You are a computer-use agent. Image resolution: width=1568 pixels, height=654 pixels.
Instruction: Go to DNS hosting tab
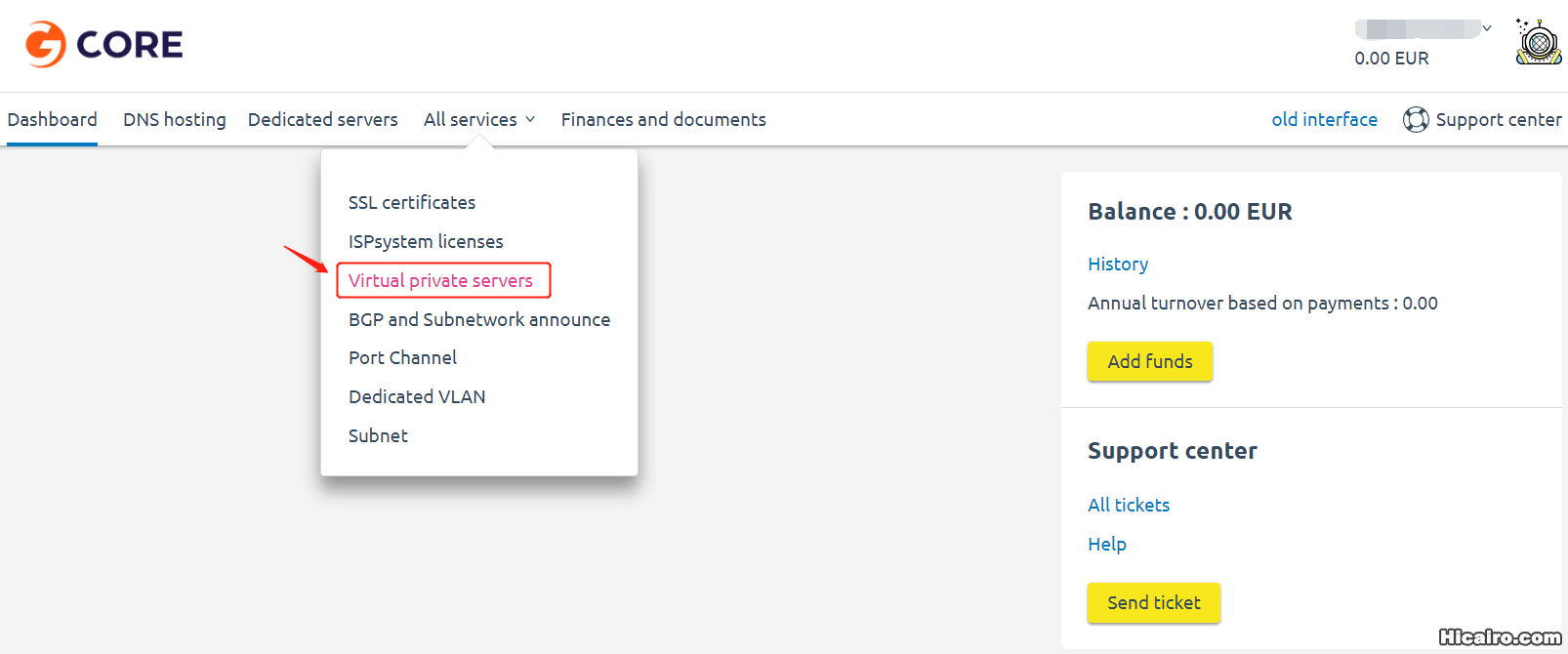click(x=175, y=119)
